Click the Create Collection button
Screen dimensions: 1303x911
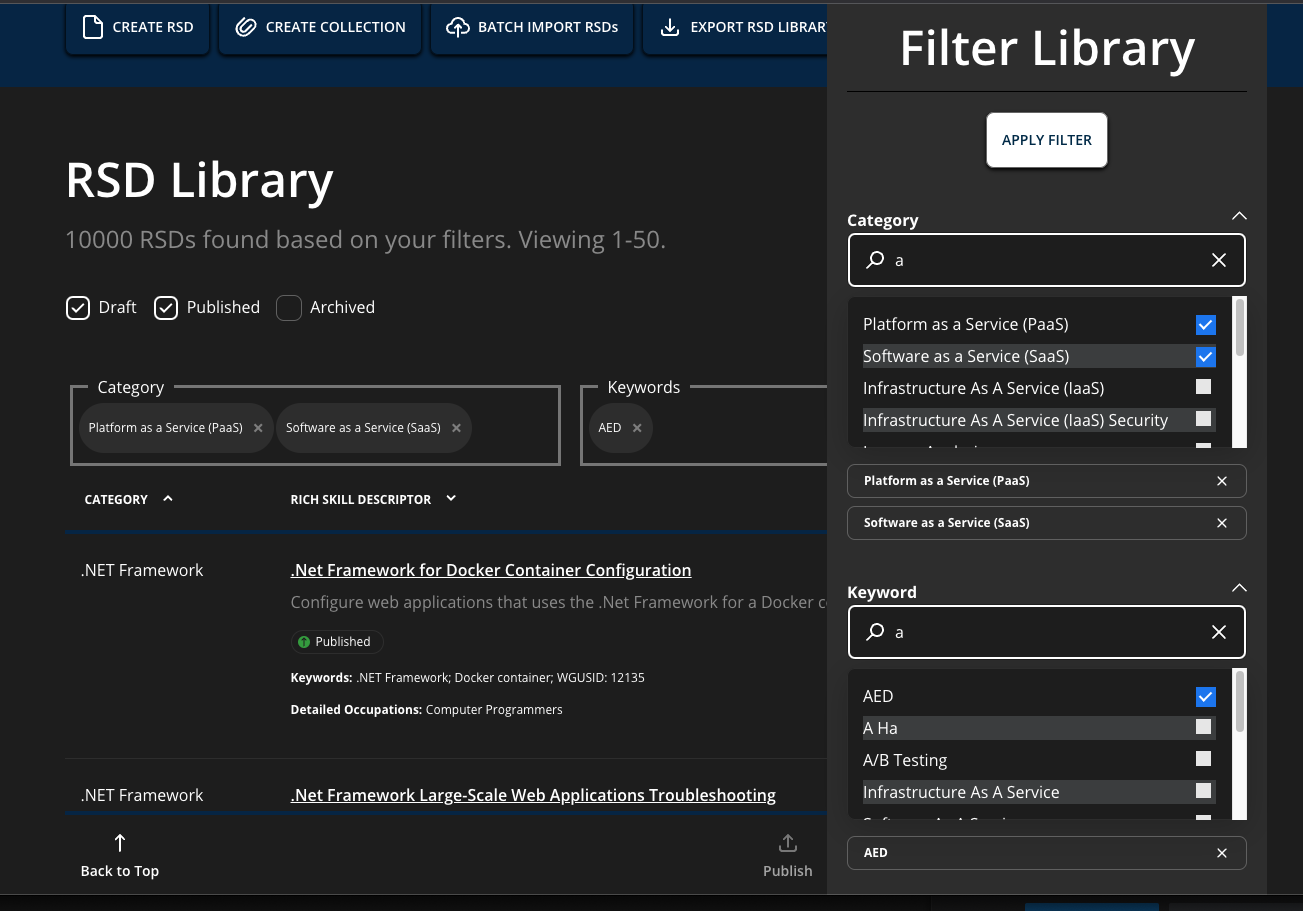pyautogui.click(x=320, y=27)
